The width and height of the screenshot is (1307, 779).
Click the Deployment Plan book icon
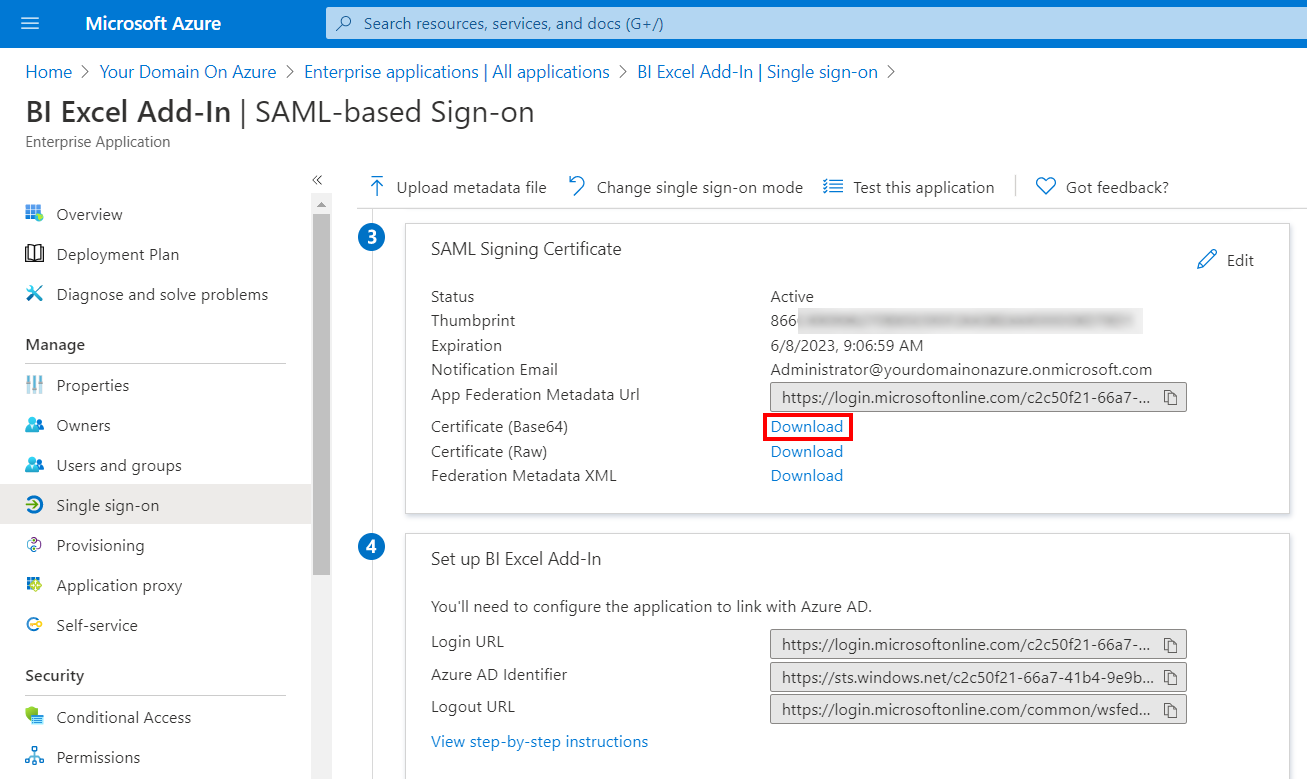coord(35,254)
